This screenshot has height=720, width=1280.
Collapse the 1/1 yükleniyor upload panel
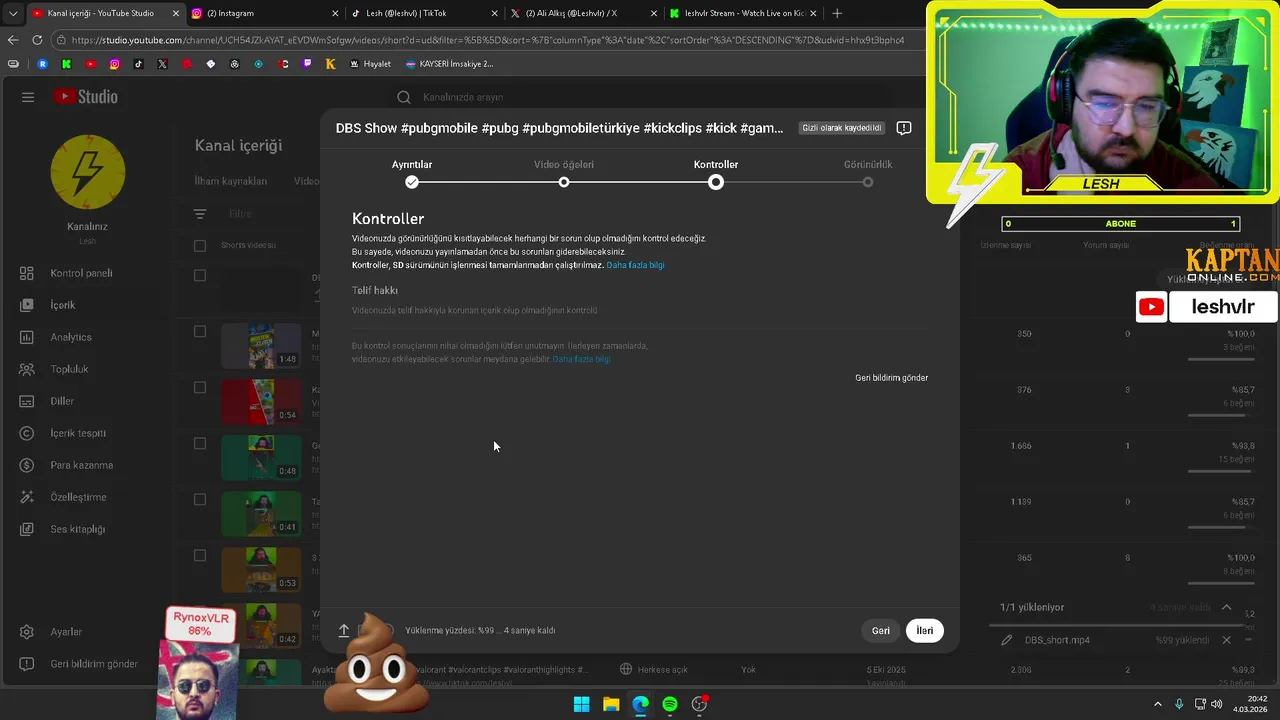(1226, 607)
